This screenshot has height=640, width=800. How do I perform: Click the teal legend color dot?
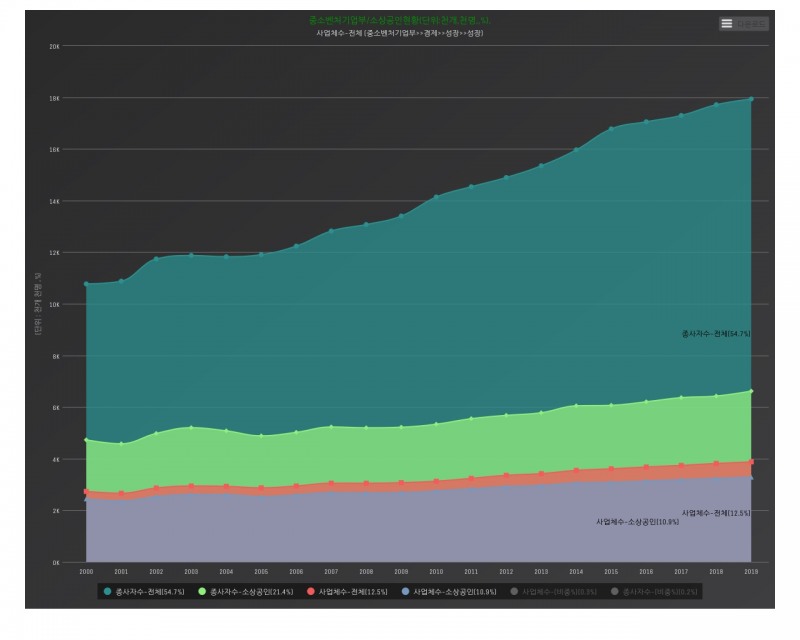[x=107, y=592]
